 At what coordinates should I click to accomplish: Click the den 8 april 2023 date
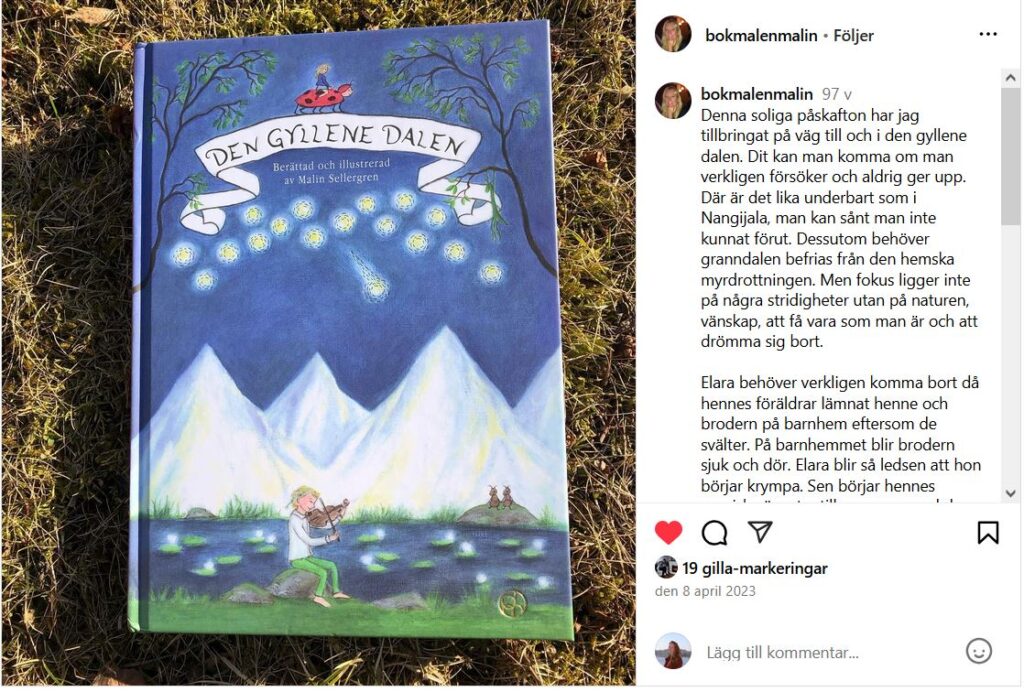(705, 591)
